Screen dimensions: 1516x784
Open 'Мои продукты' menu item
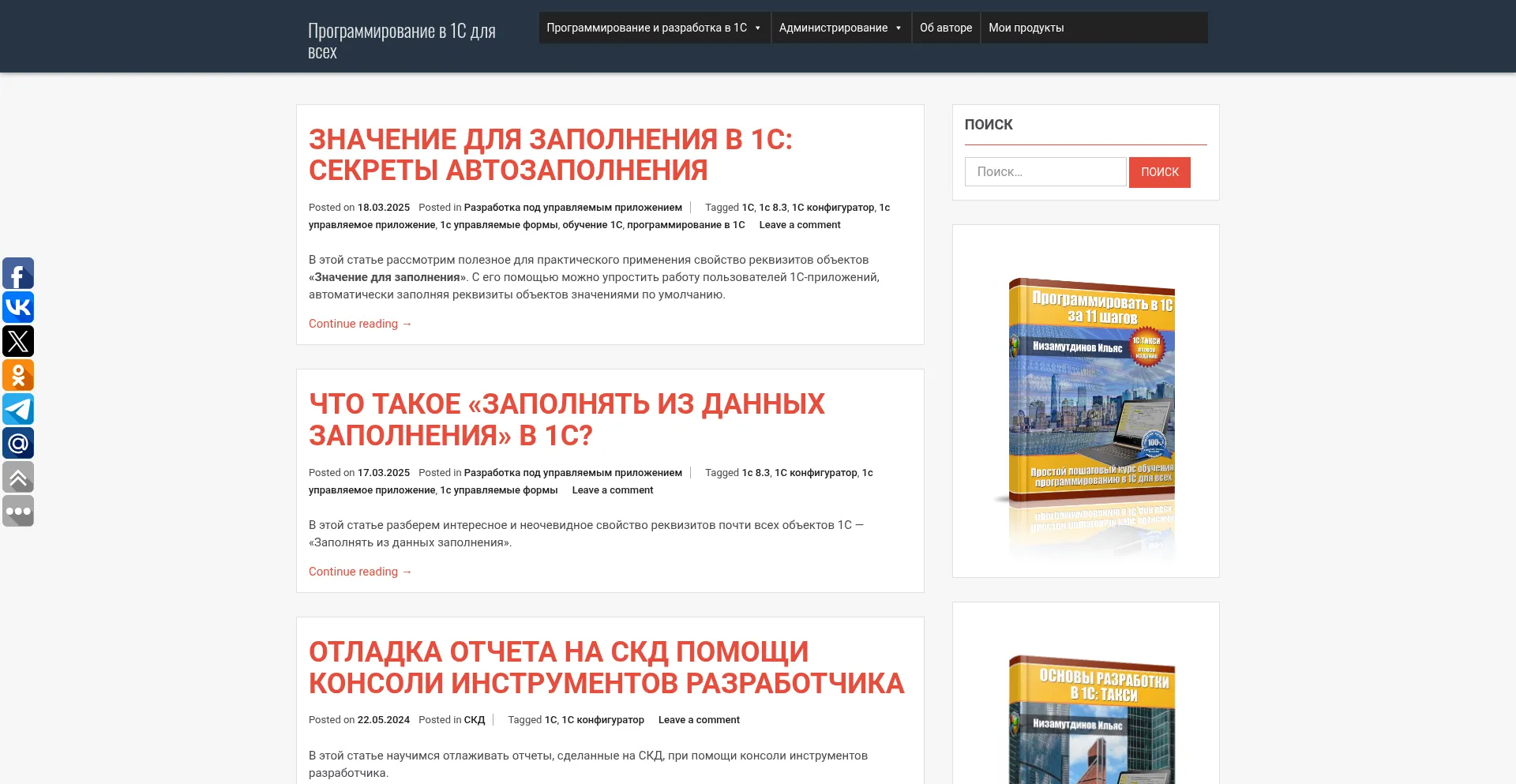click(1026, 28)
